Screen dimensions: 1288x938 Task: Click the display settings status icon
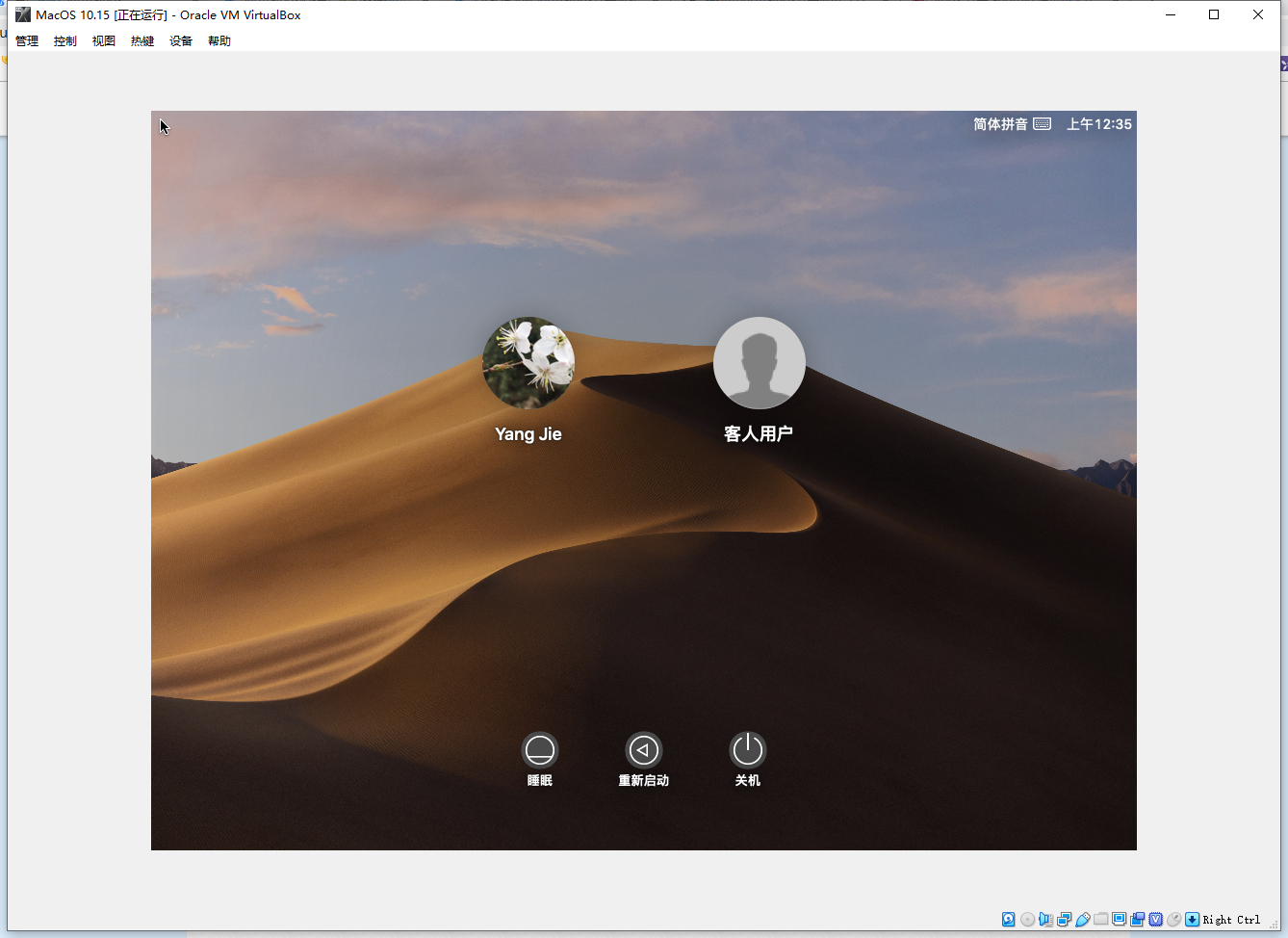(1119, 920)
